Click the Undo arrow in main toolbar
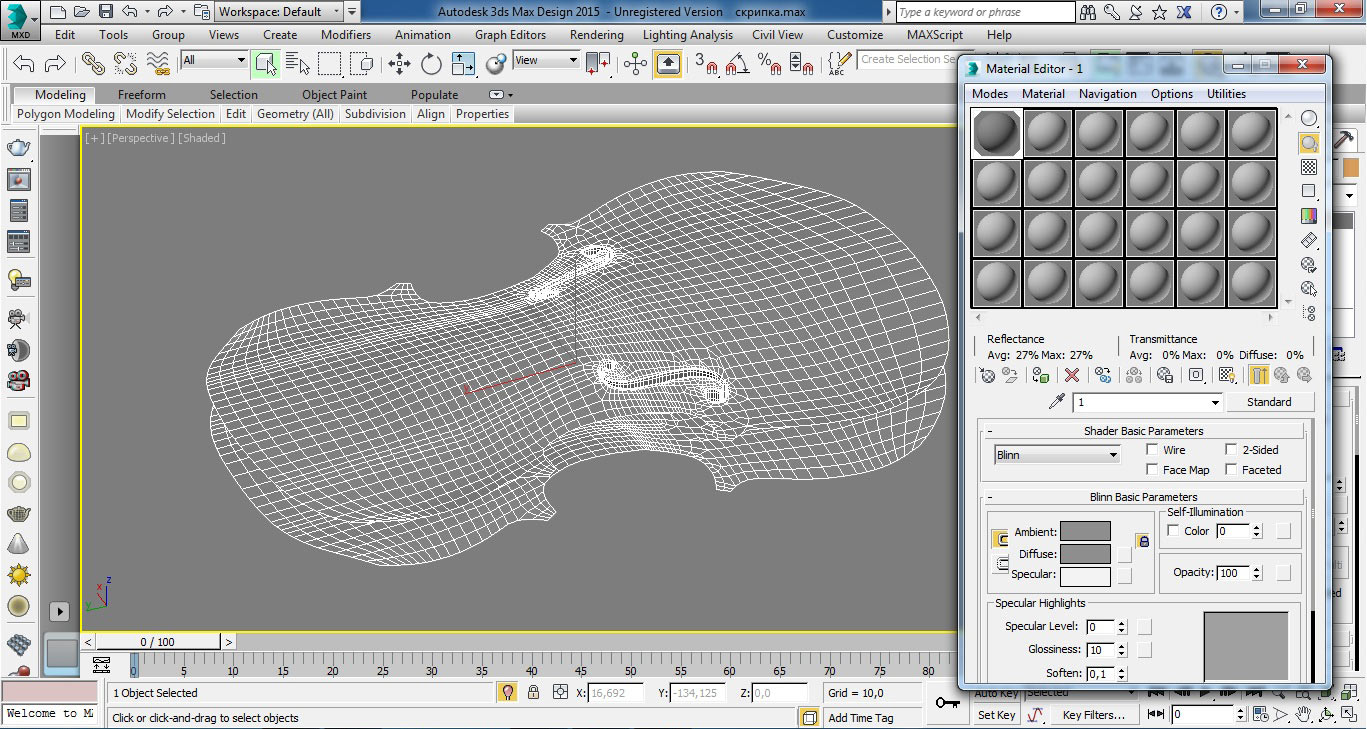This screenshot has height=729, width=1367. coord(23,64)
